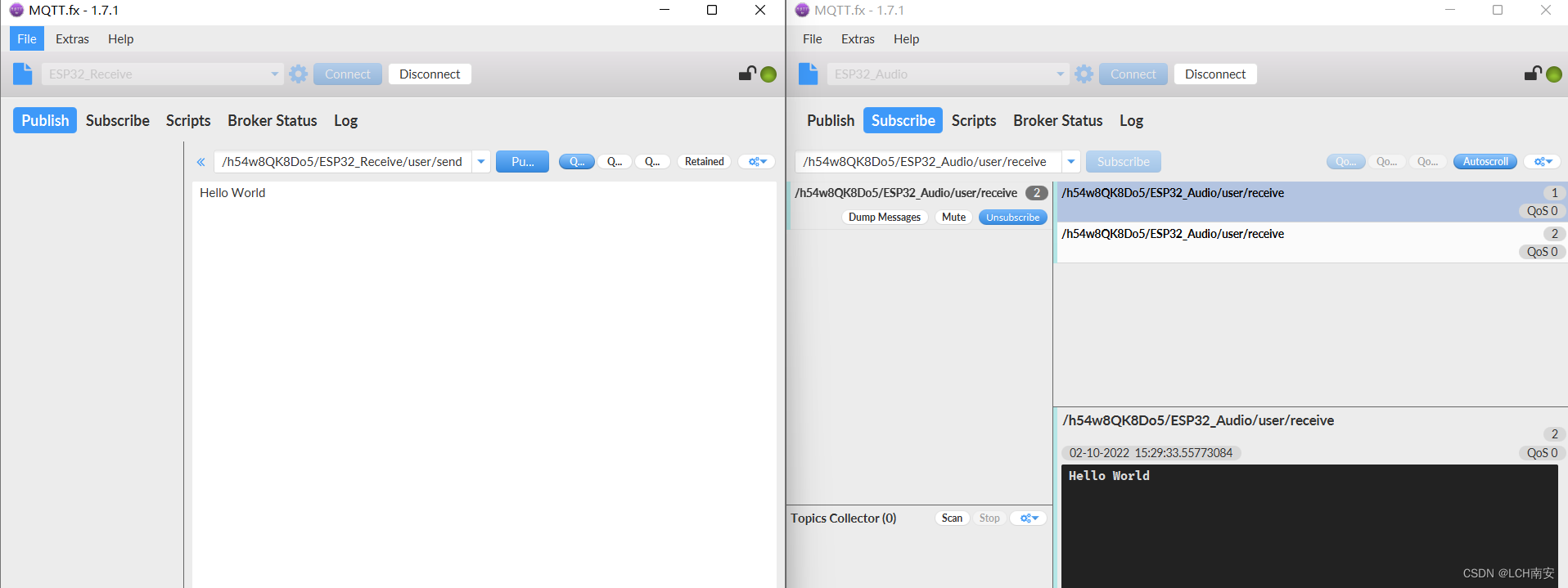Click the MQTT.fx app icon in the right title bar

pyautogui.click(x=802, y=10)
